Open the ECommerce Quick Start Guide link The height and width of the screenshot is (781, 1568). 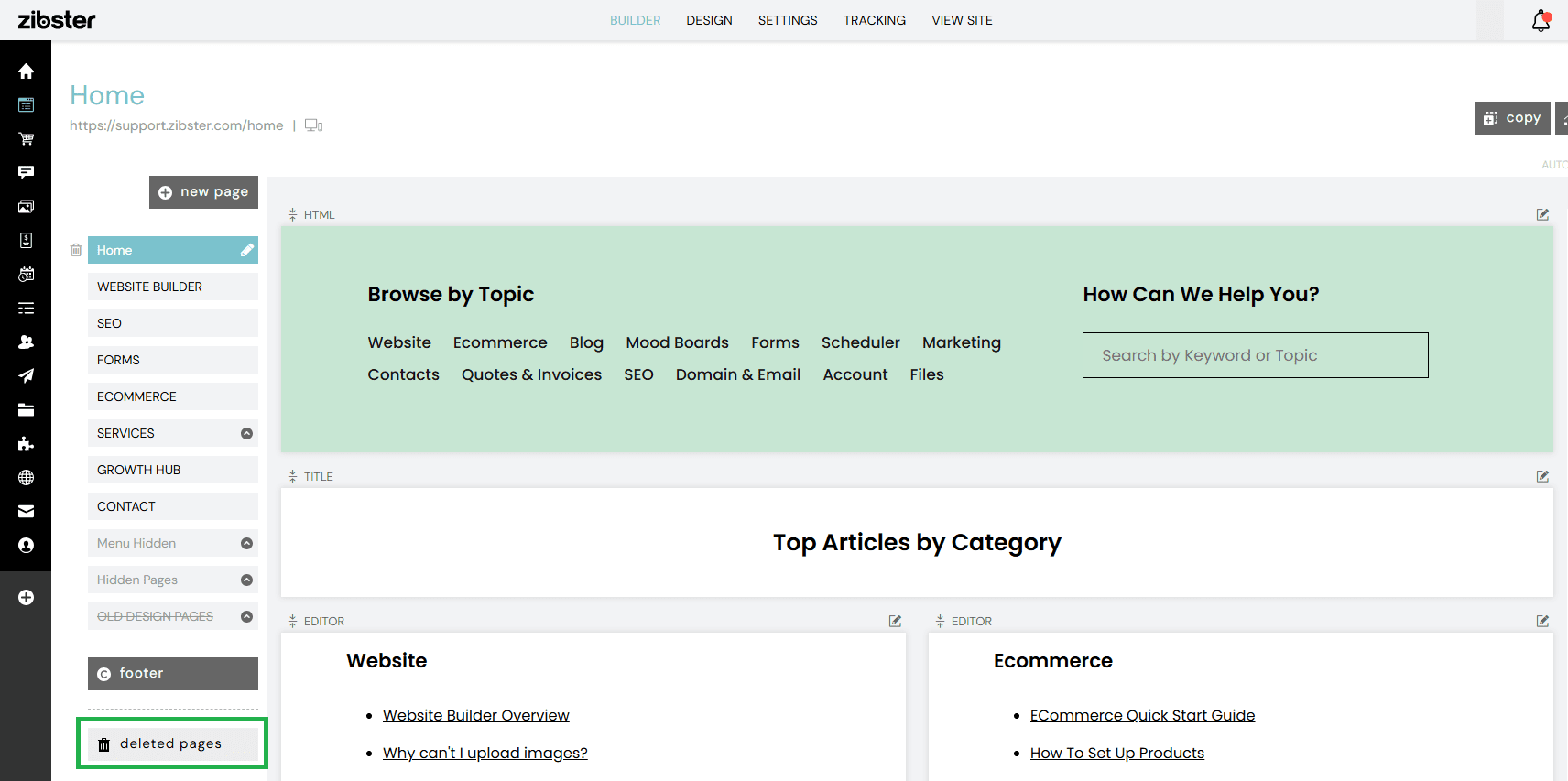pyautogui.click(x=1142, y=715)
